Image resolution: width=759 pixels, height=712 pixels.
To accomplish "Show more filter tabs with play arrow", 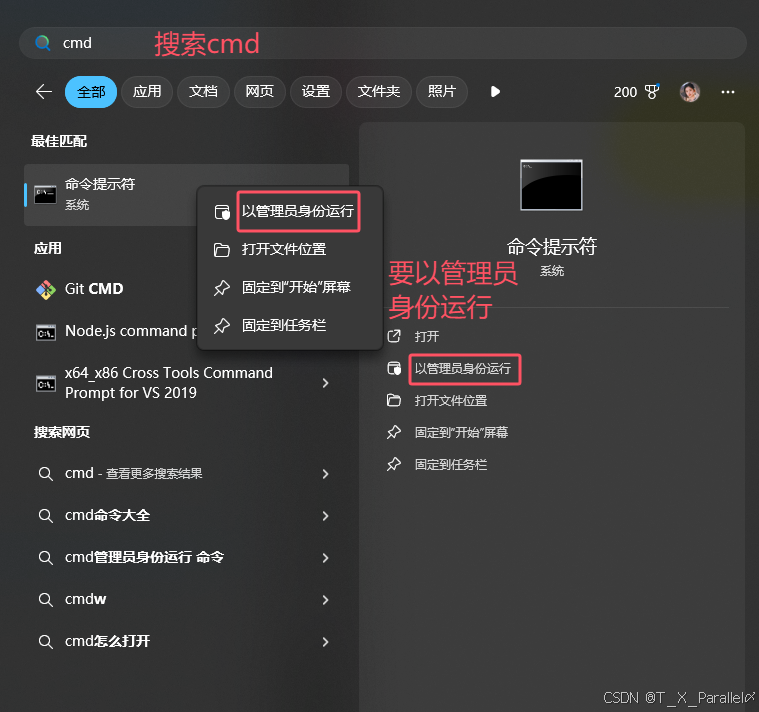I will click(495, 91).
